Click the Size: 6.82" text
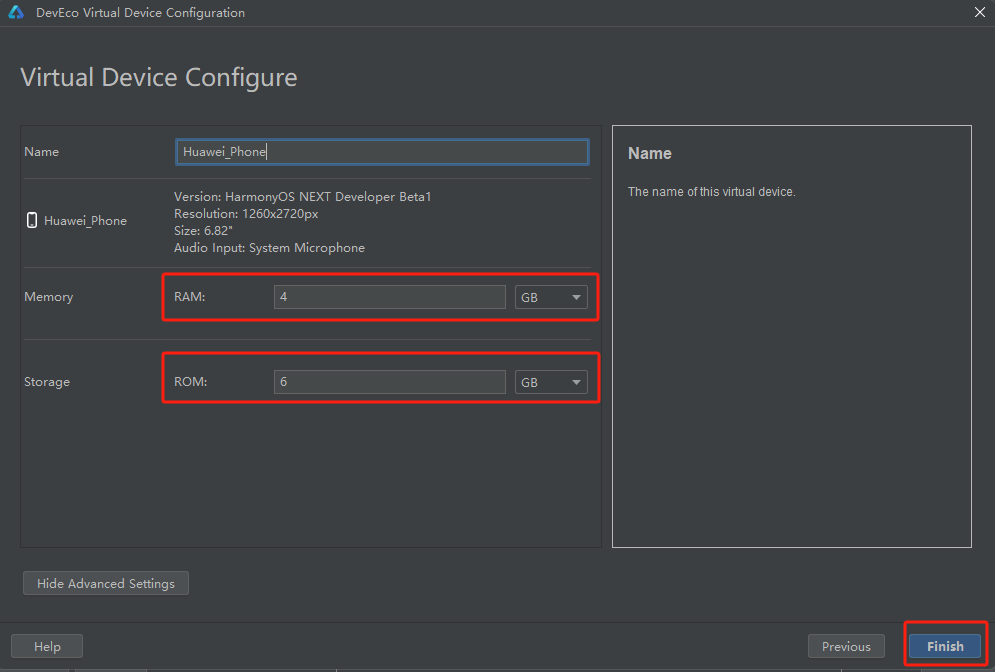 203,230
